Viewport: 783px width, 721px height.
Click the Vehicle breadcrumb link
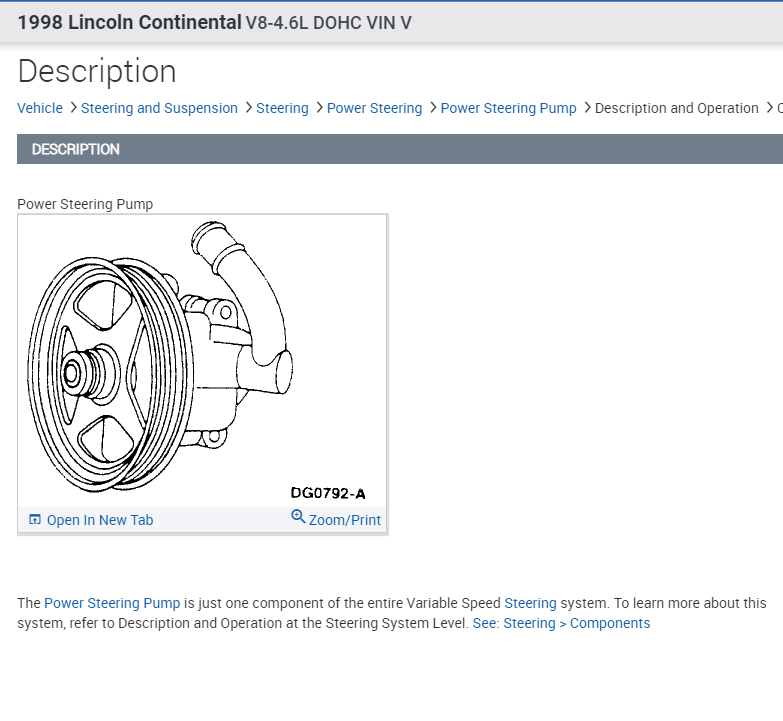(40, 108)
